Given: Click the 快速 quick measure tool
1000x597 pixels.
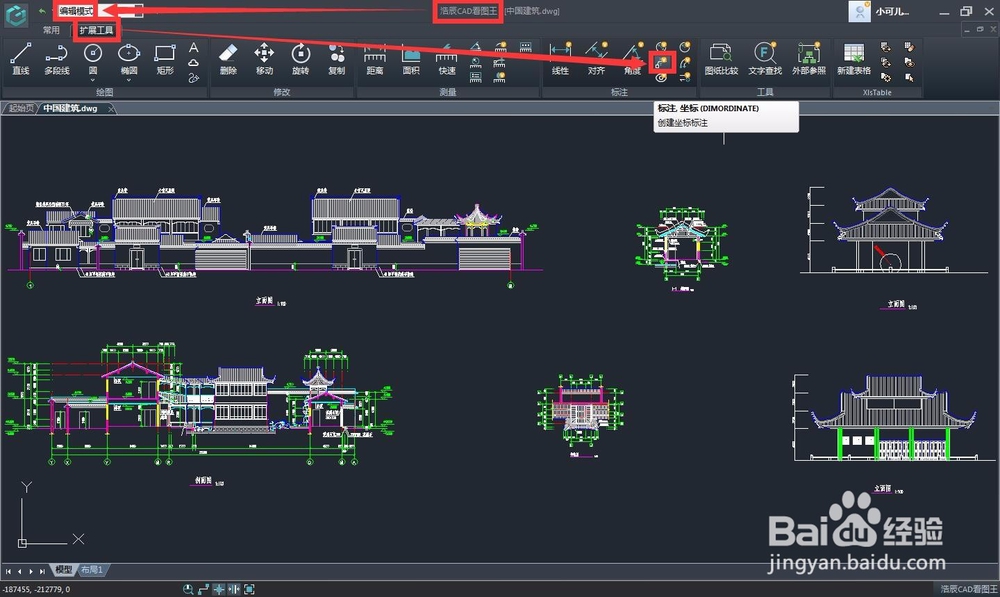Looking at the screenshot, I should pos(447,59).
